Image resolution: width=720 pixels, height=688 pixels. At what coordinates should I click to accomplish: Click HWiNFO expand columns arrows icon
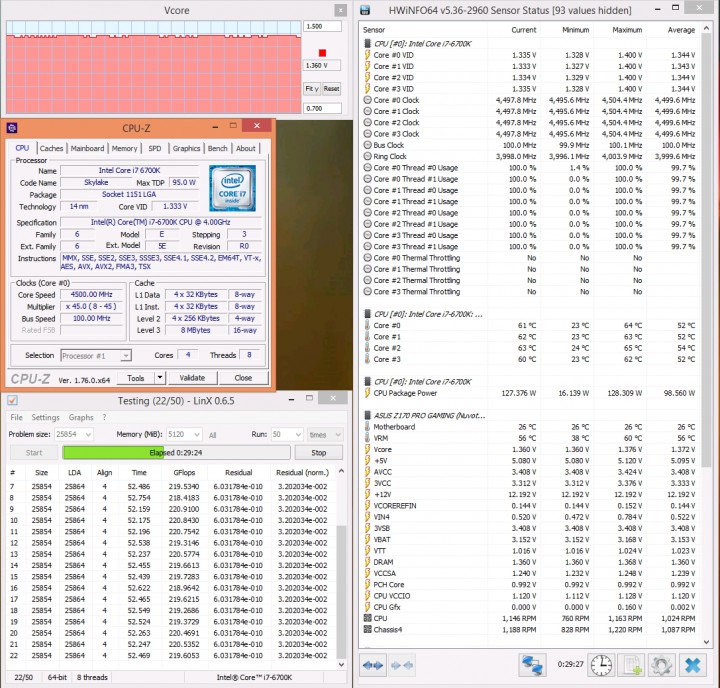pos(373,665)
